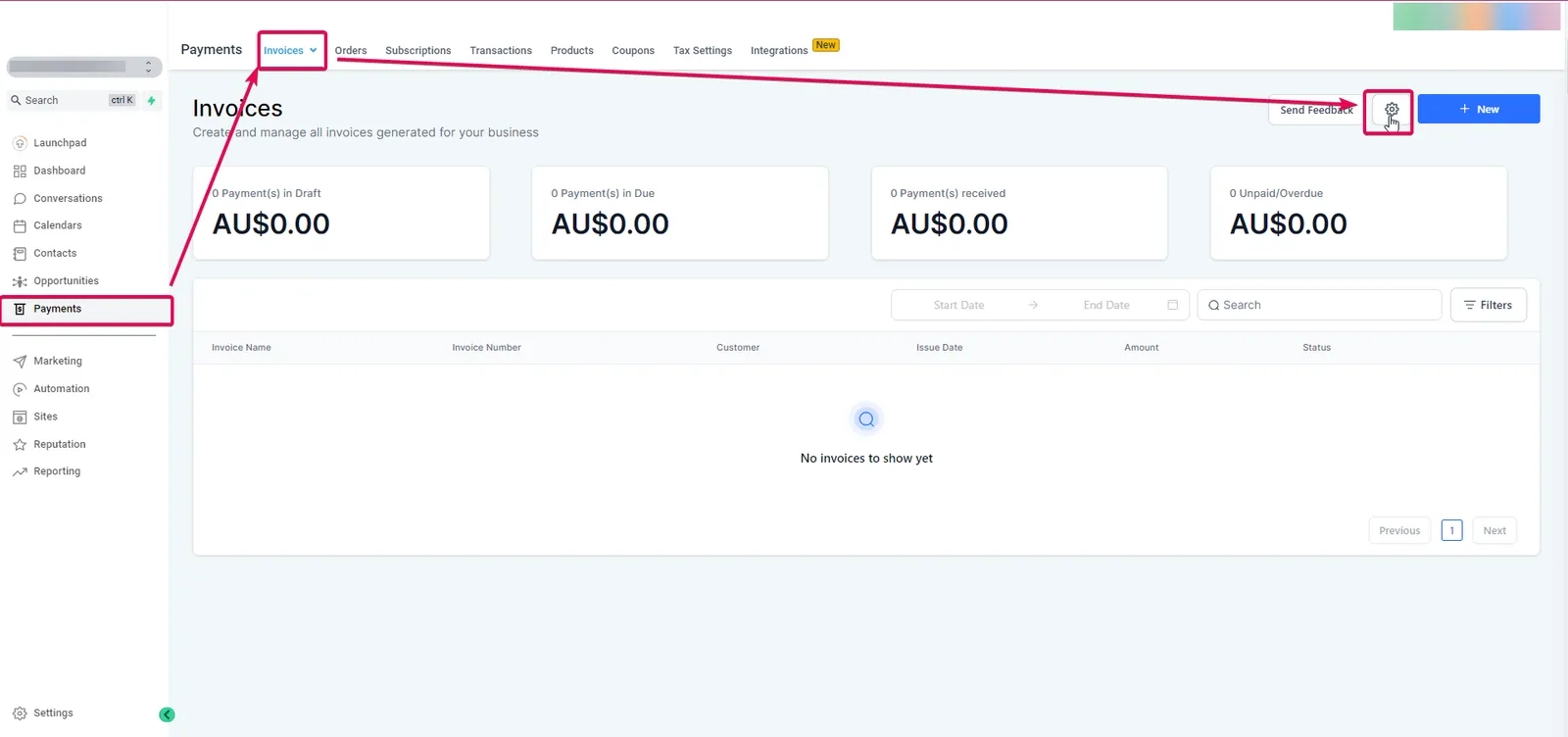Select page 1 in pagination

pos(1452,530)
